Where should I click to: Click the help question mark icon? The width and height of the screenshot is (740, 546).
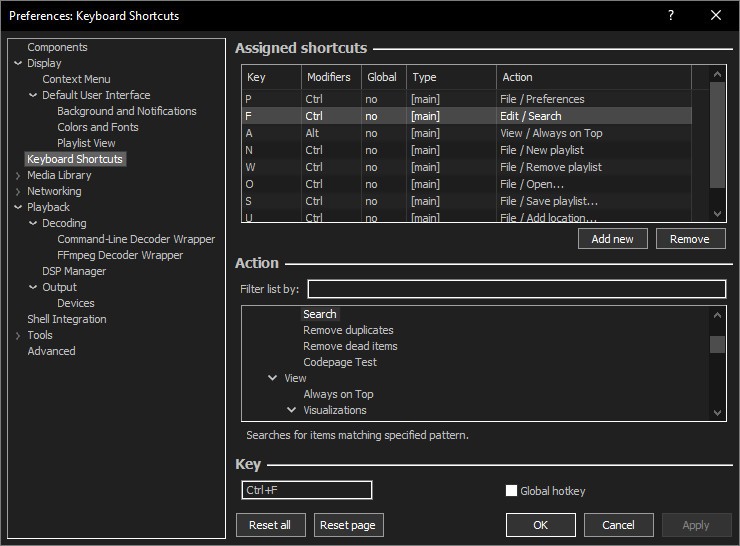click(x=671, y=15)
